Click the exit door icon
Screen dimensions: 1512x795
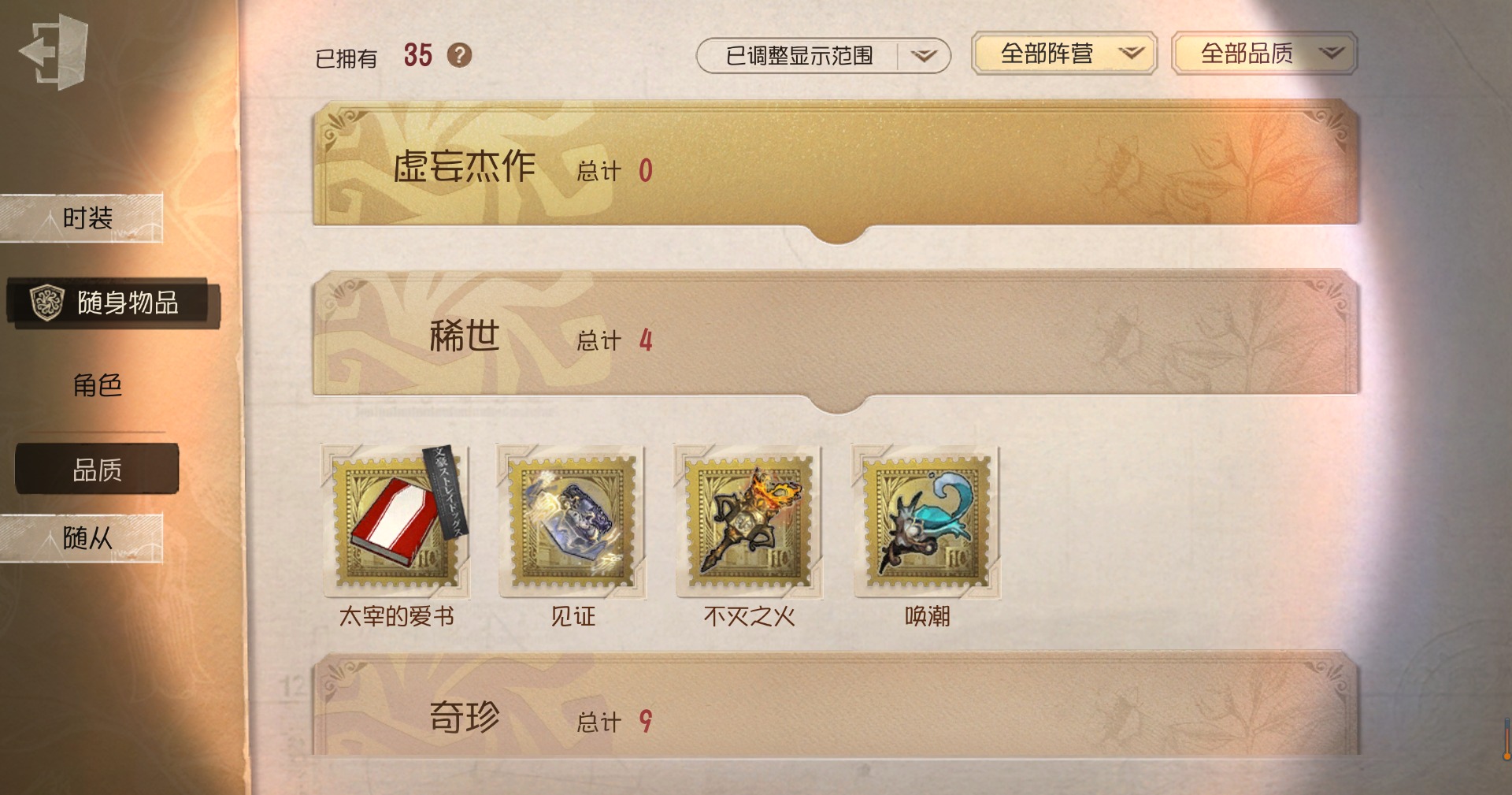coord(54,52)
